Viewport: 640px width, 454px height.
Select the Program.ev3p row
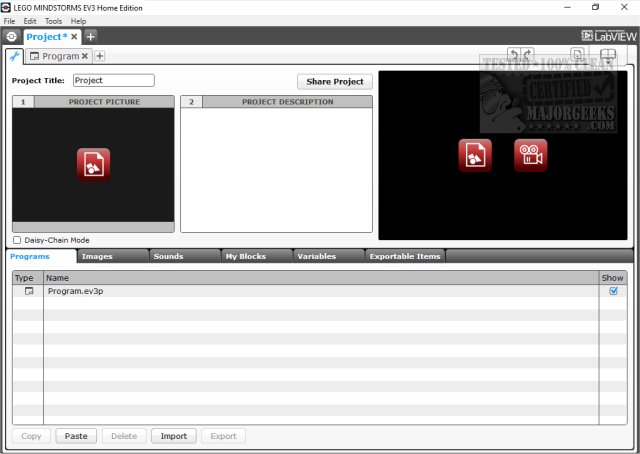[x=320, y=291]
